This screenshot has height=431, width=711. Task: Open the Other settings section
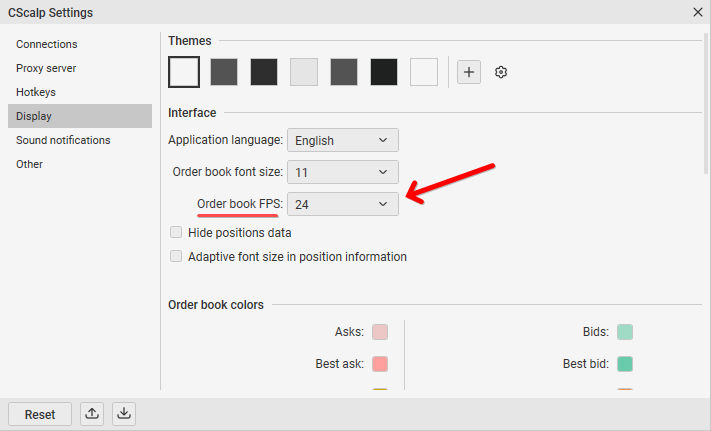point(80,164)
